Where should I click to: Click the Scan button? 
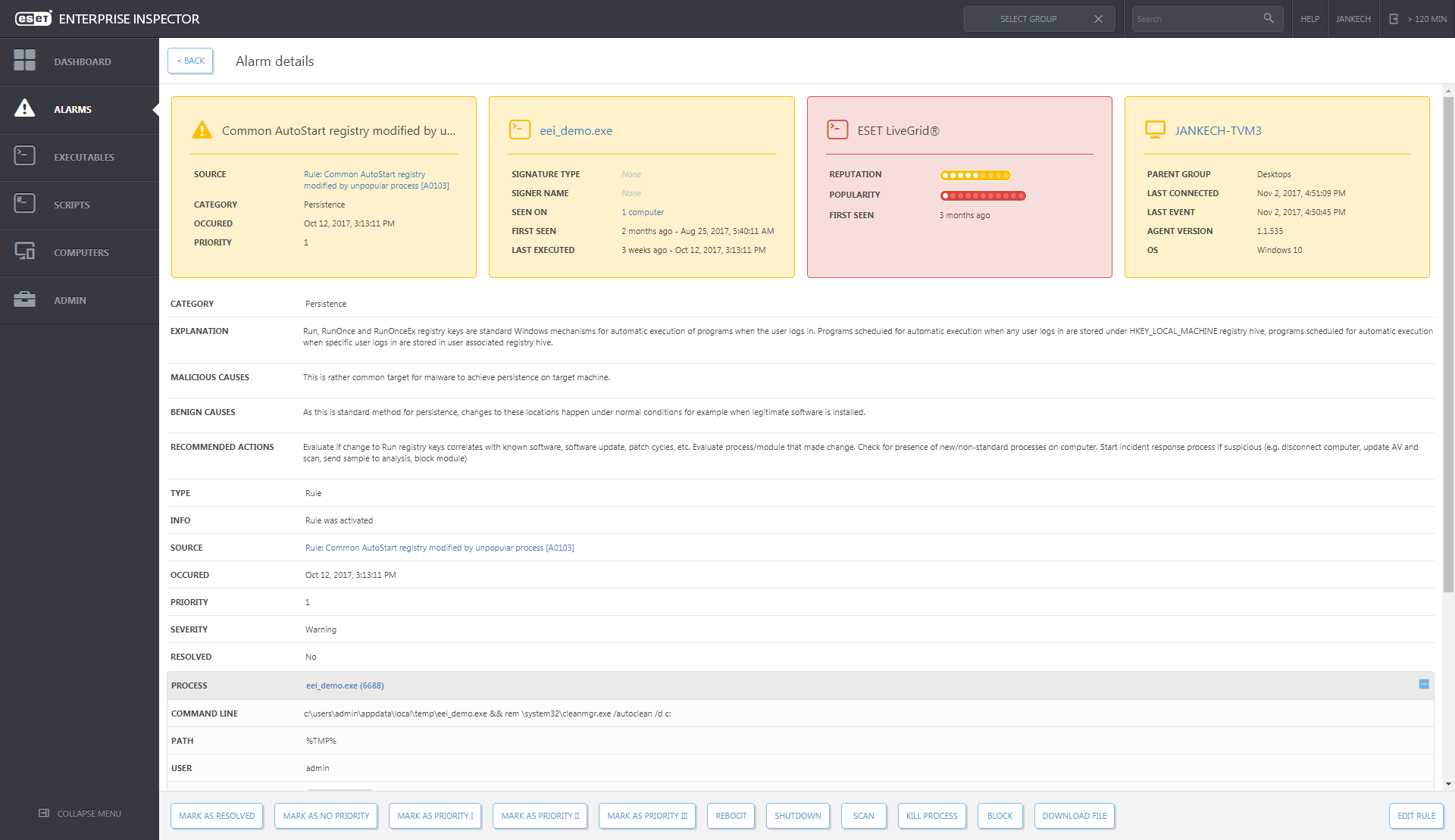(x=864, y=816)
